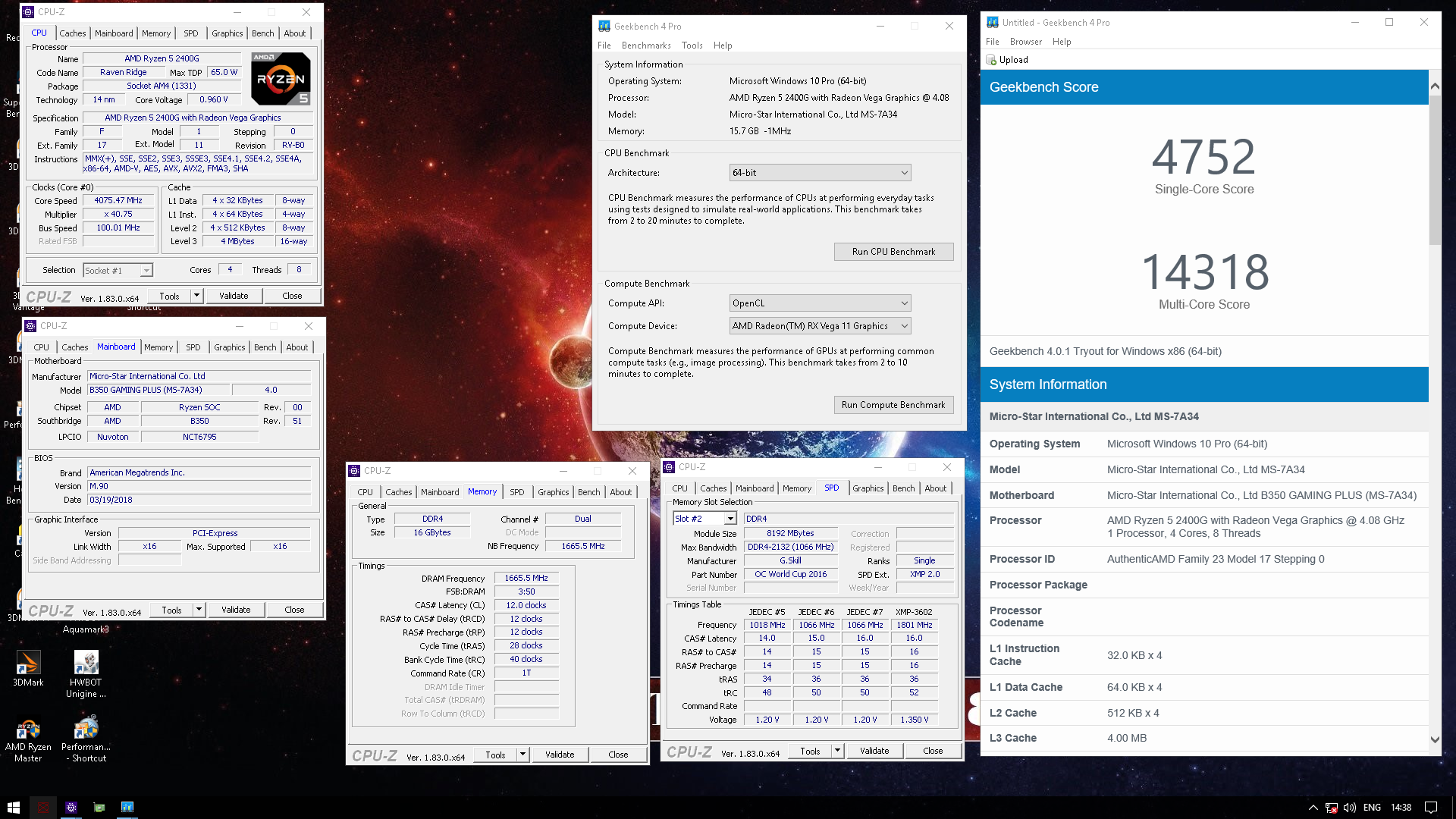The image size is (1456, 819).
Task: Open the disconnected network tray icon
Action: click(1332, 808)
